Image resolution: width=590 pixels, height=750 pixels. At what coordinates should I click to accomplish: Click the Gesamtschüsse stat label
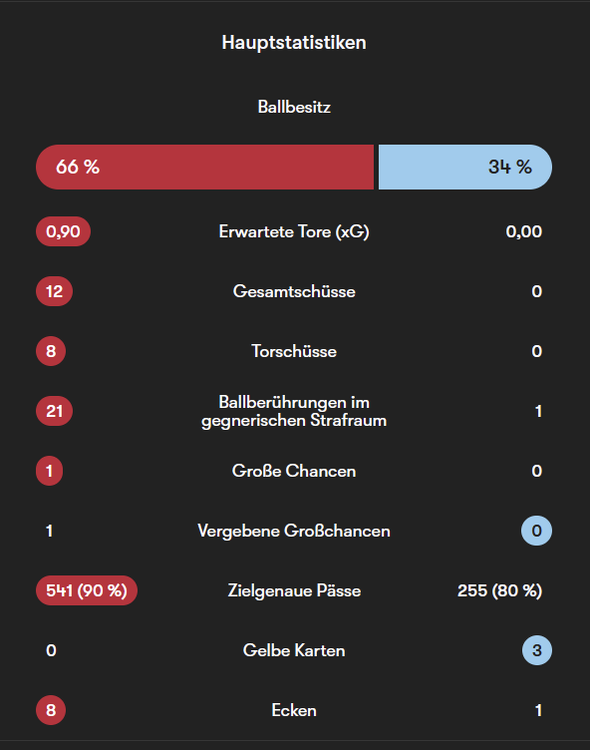point(294,291)
